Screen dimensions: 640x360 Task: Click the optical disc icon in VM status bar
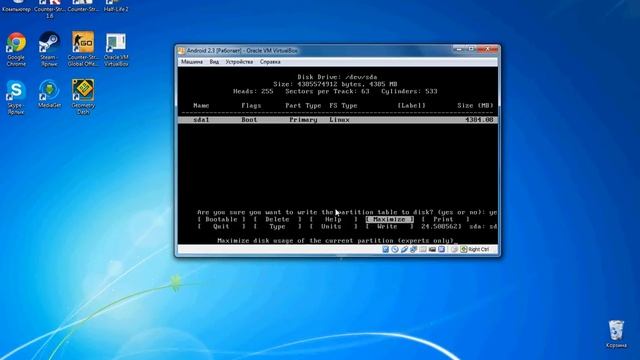click(x=395, y=249)
